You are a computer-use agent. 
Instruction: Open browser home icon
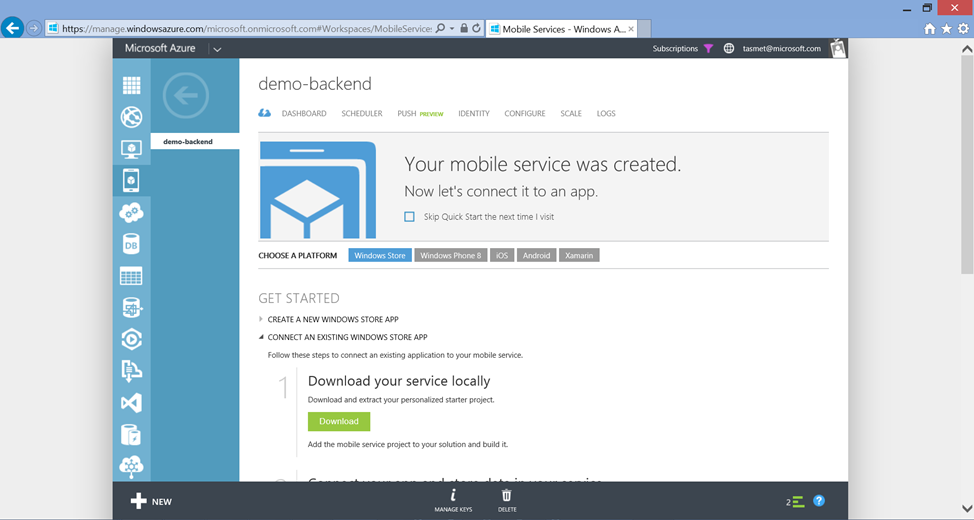click(x=929, y=29)
